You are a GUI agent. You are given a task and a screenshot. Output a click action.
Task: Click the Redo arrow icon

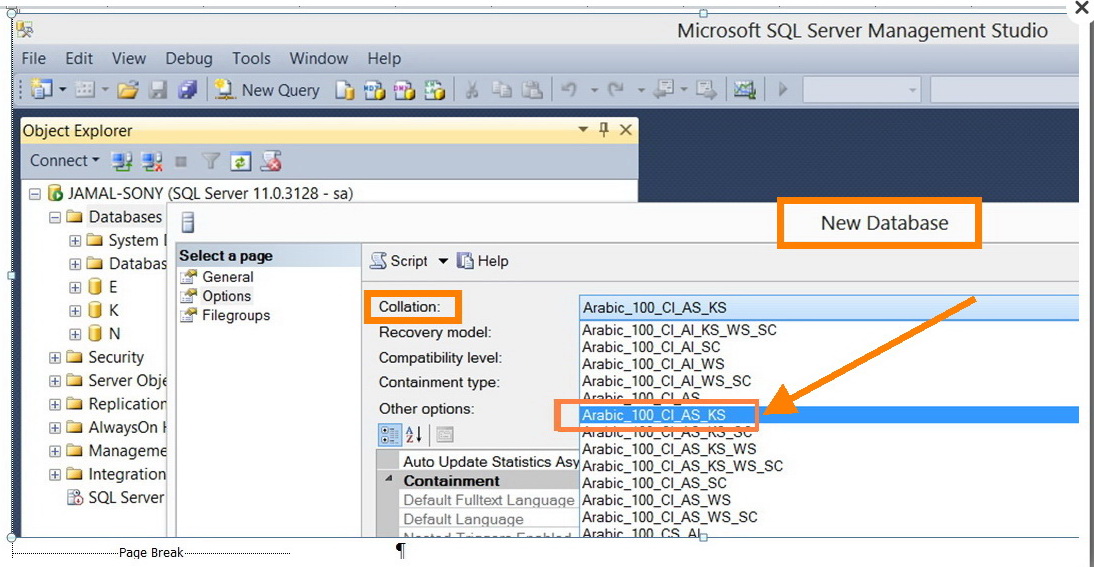[616, 89]
